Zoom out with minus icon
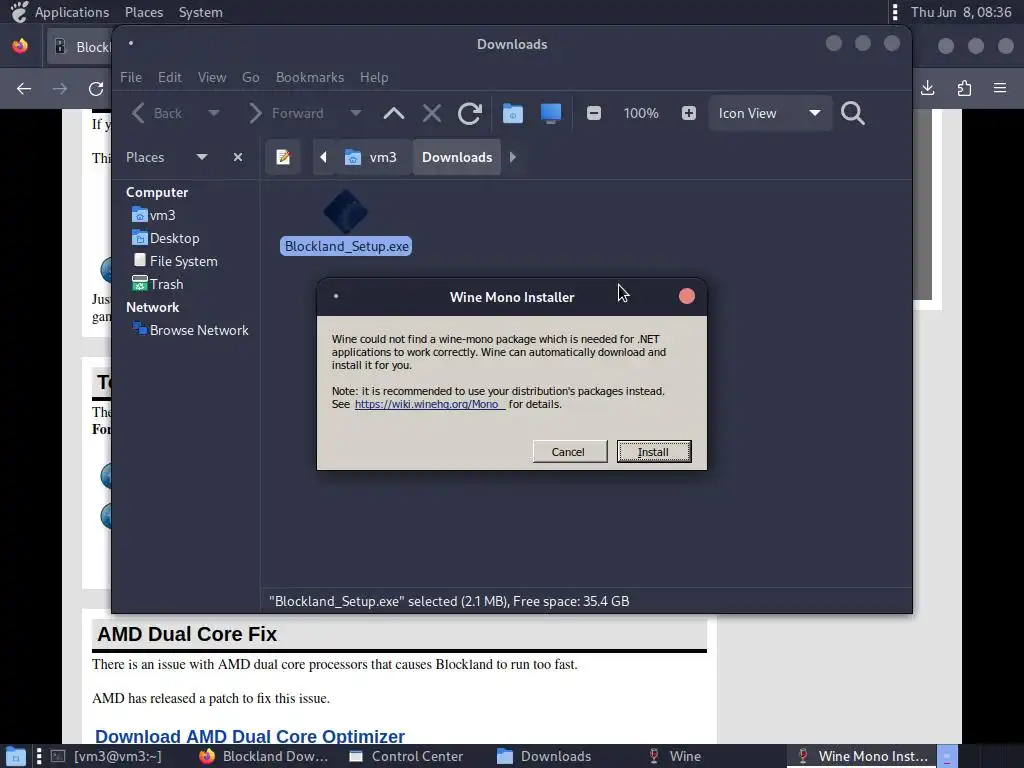The image size is (1024, 768). coord(594,113)
